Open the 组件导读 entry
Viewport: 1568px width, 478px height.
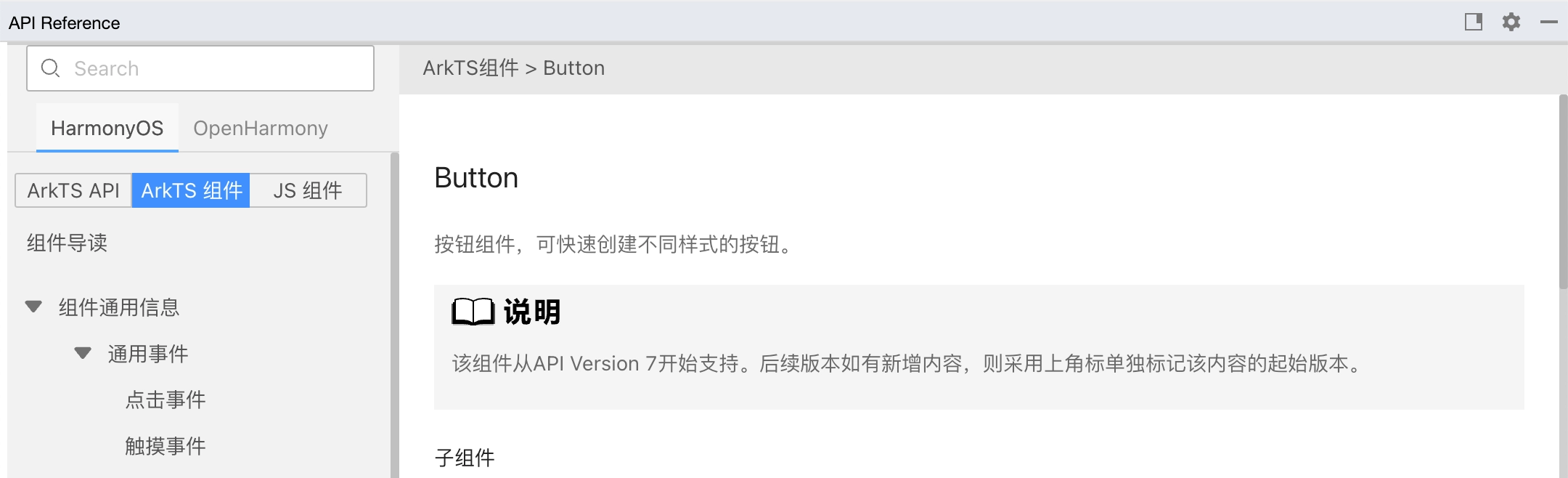coord(67,243)
